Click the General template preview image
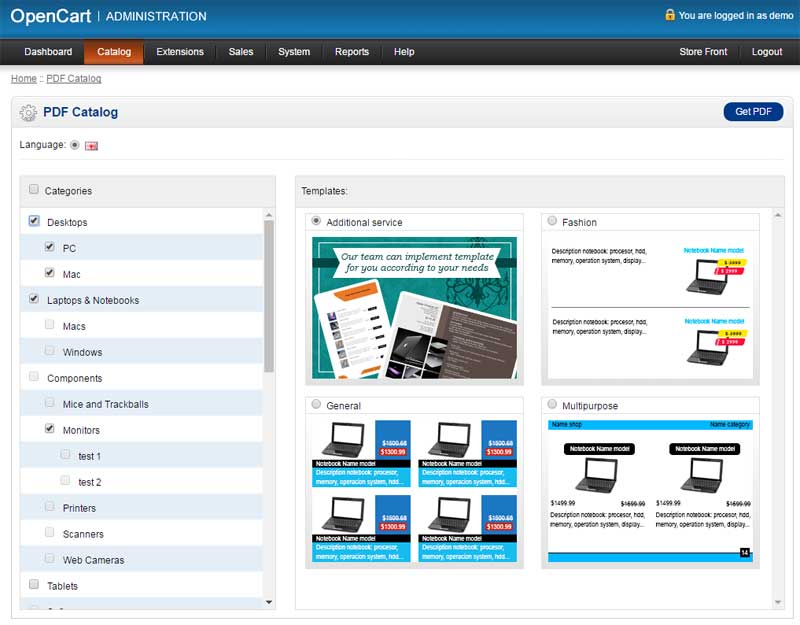Viewport: 800px width, 625px height. 414,491
